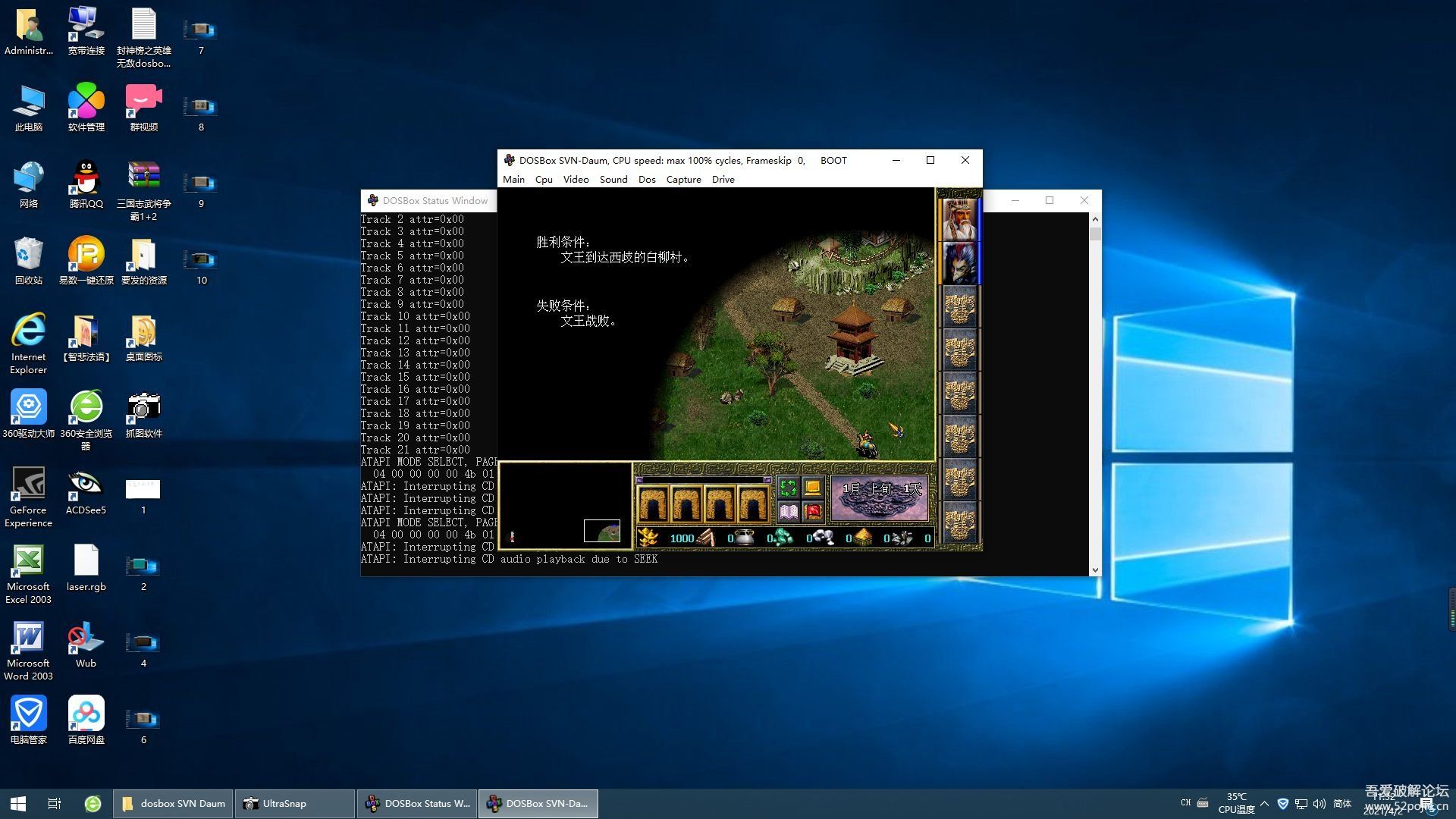
Task: Click scroll-down arrow in Status Window
Action: click(1095, 570)
